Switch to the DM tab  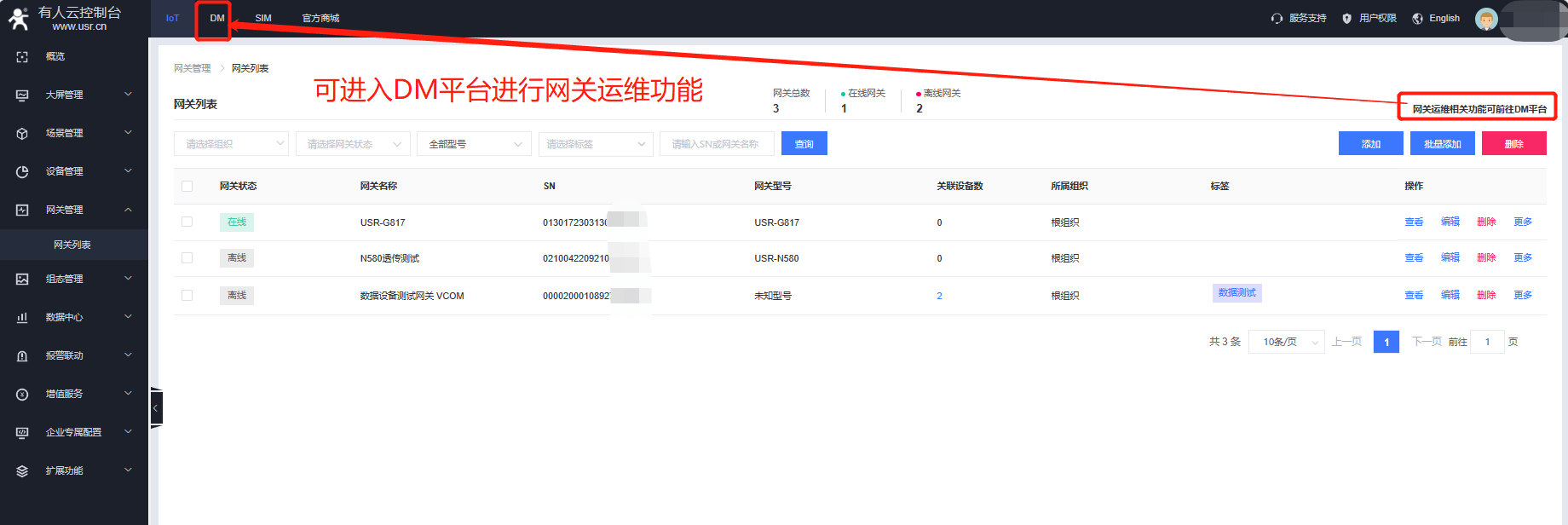[217, 18]
